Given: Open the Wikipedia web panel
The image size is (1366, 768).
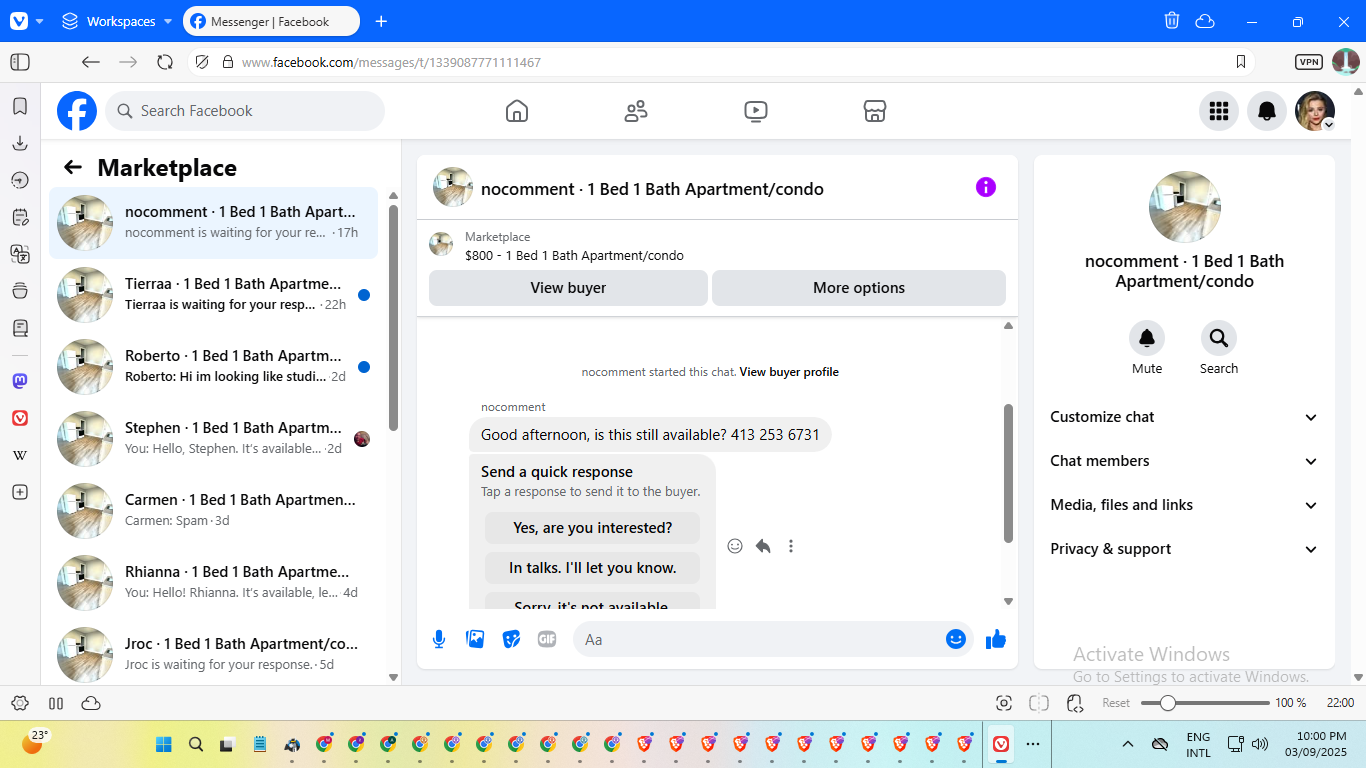Looking at the screenshot, I should pyautogui.click(x=20, y=455).
